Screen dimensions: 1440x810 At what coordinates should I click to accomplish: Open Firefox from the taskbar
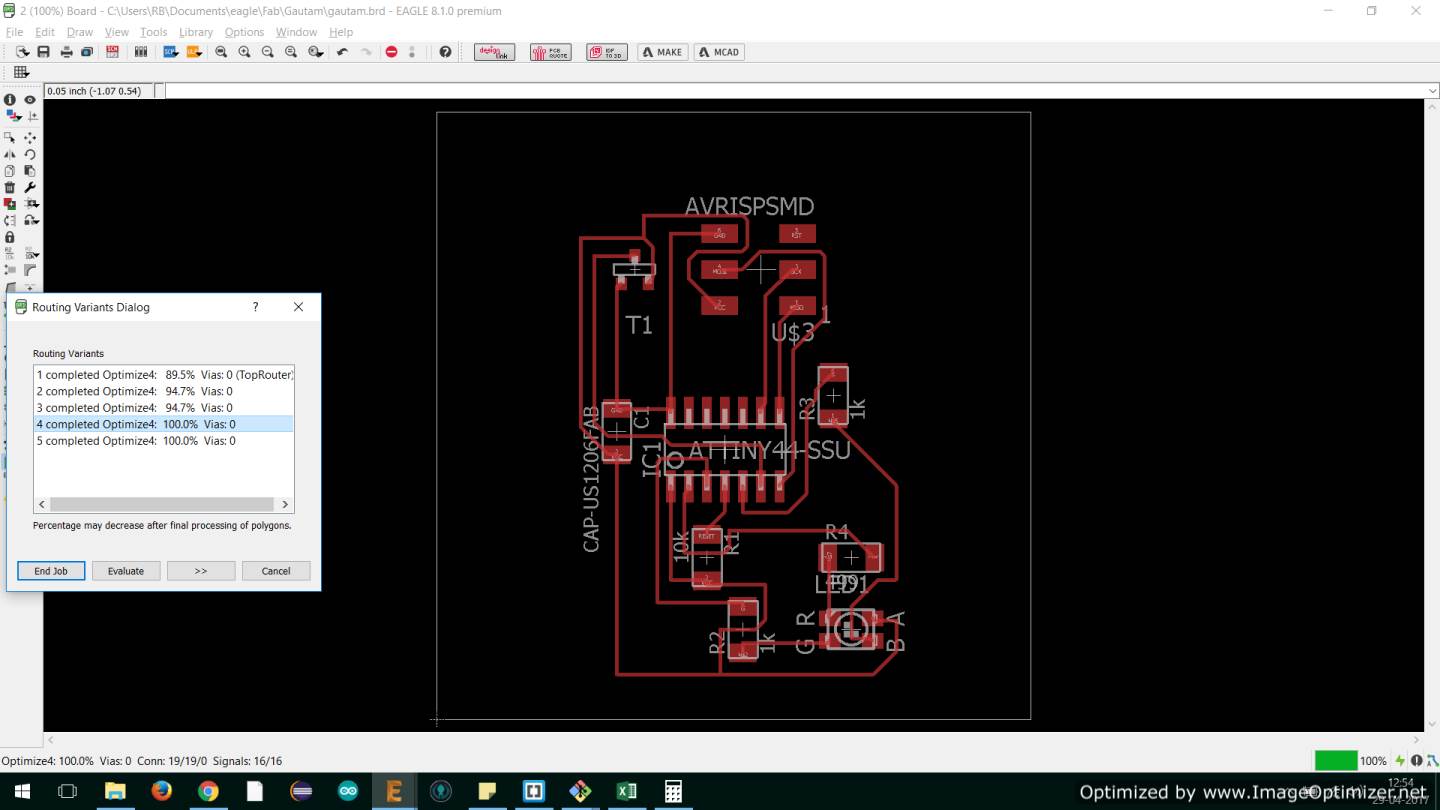pos(161,791)
